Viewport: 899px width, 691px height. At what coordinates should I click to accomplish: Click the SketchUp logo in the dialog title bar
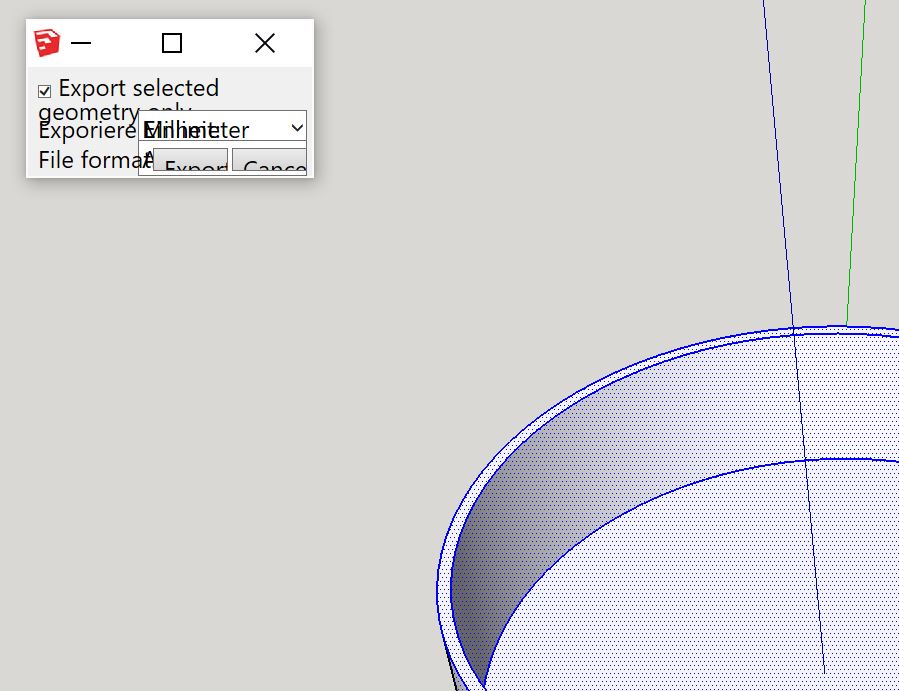(46, 43)
